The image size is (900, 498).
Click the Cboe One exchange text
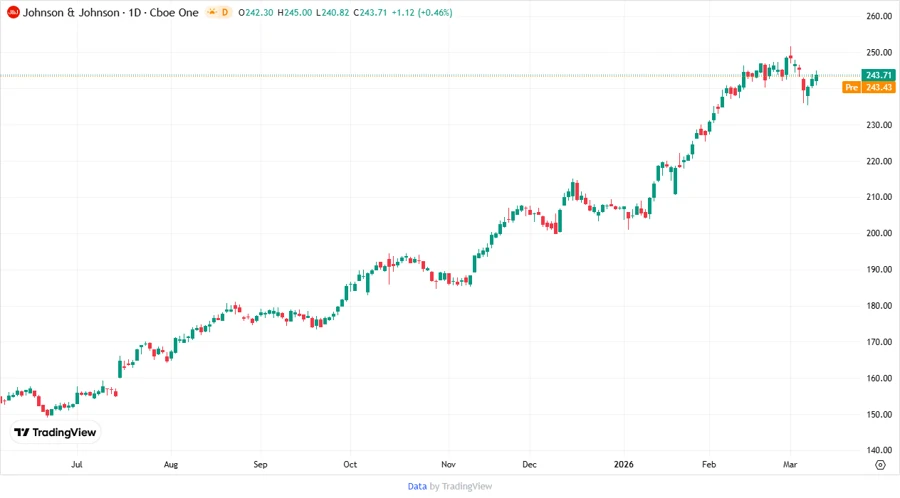[174, 13]
